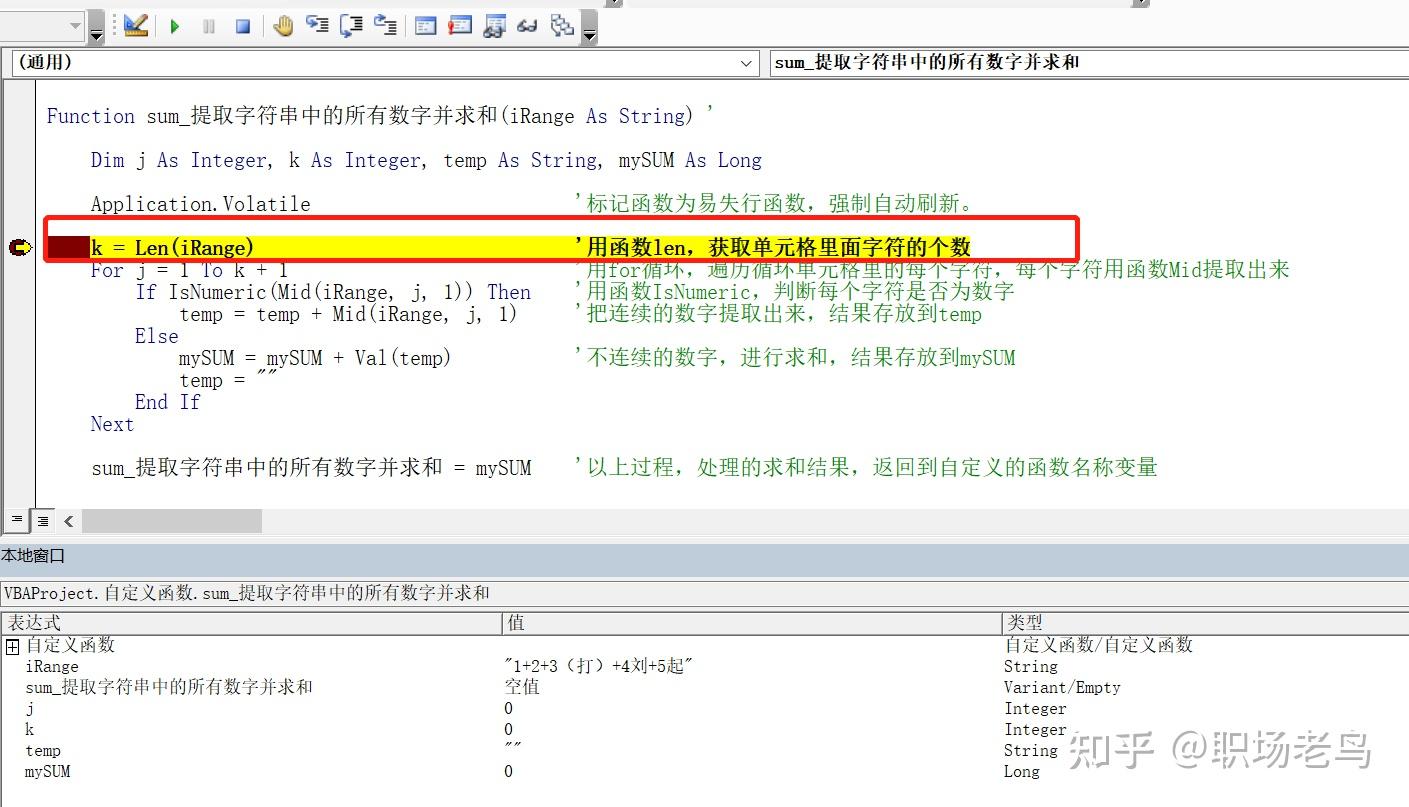
Task: Switch to Procedure View at bottom left
Action: point(16,520)
